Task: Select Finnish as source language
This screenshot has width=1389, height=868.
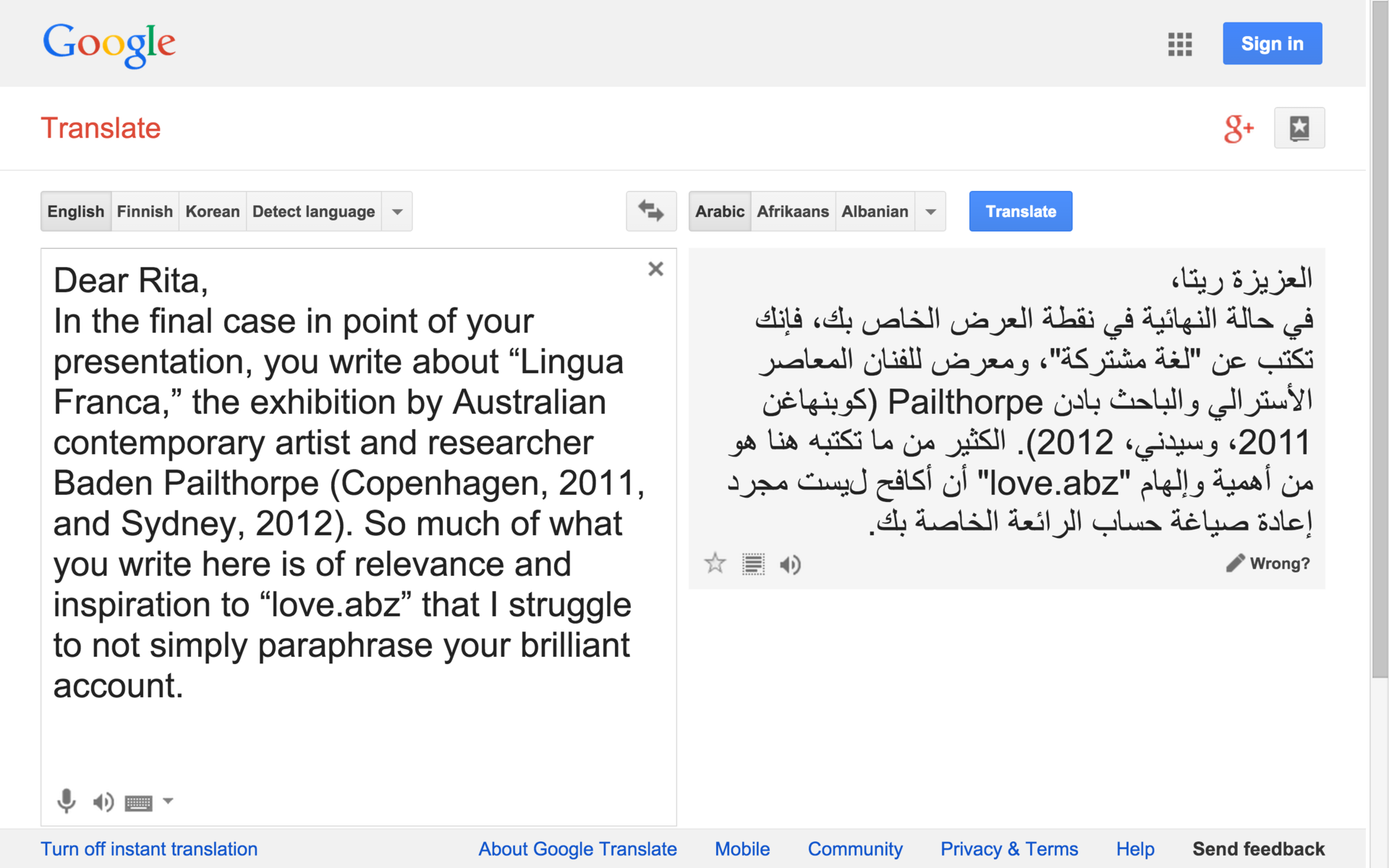Action: [145, 211]
